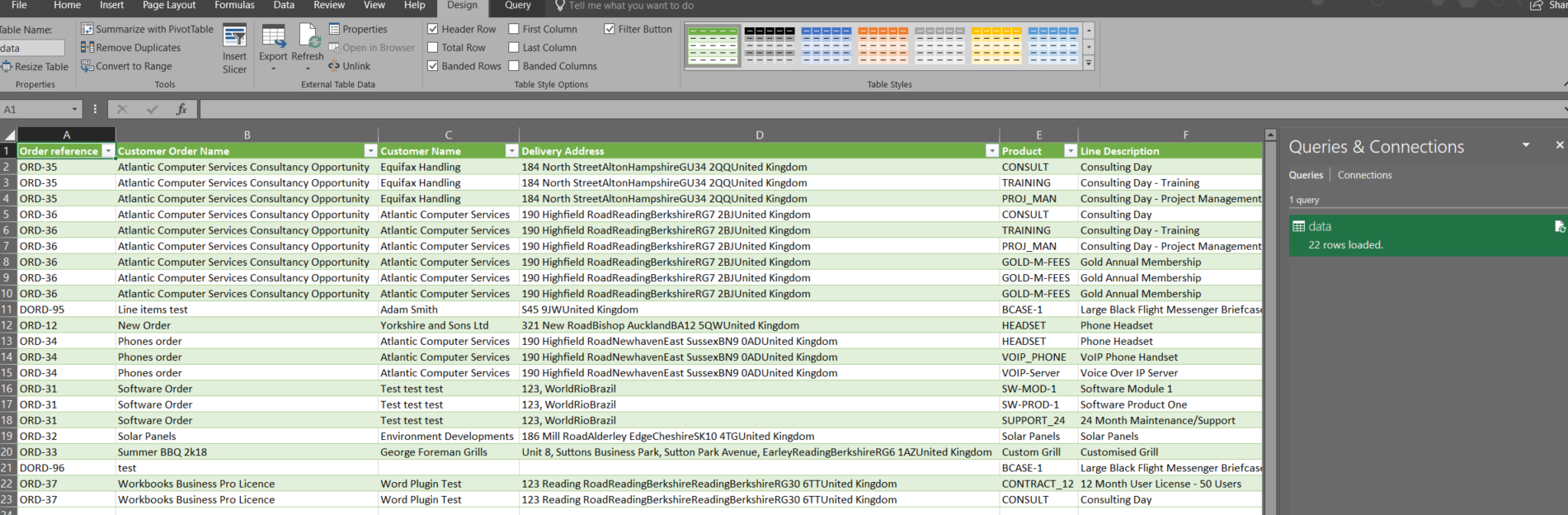Open Delivery Address filter dropdown

(991, 151)
